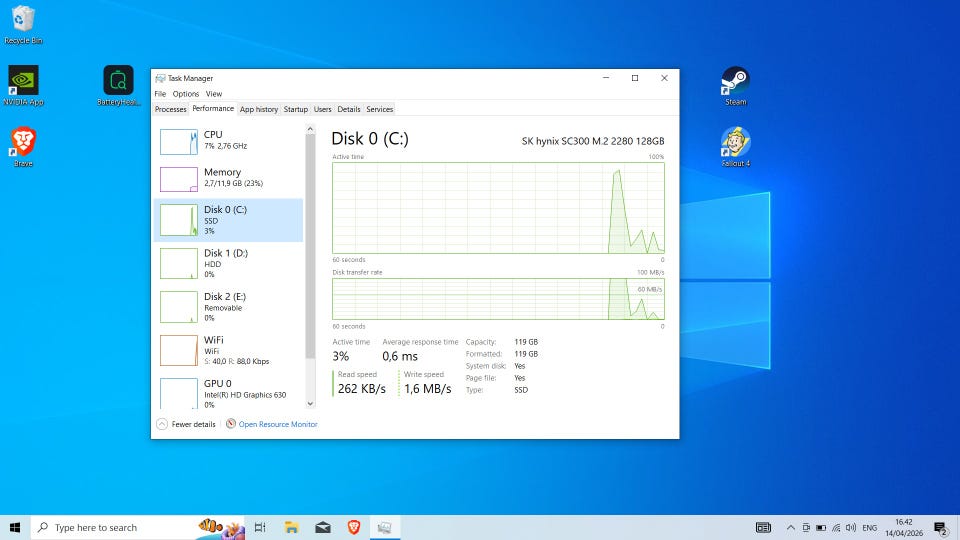This screenshot has width=960, height=540.
Task: Open the clock and date flyout
Action: [x=904, y=527]
